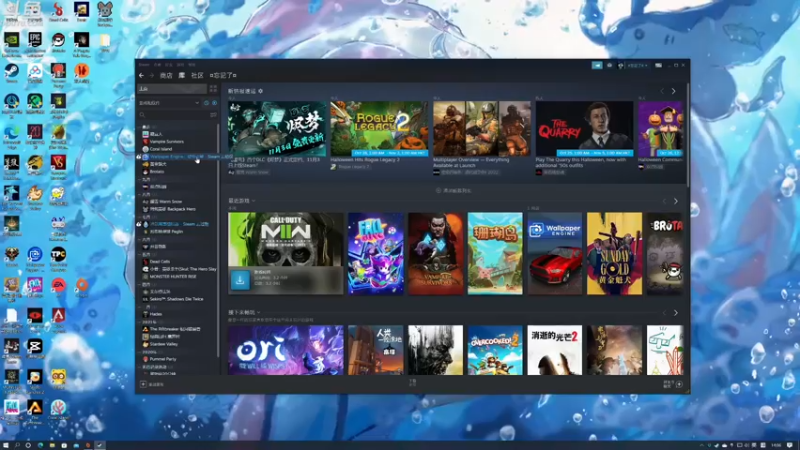
Task: Open The Quarry Halloween news card
Action: tap(584, 129)
